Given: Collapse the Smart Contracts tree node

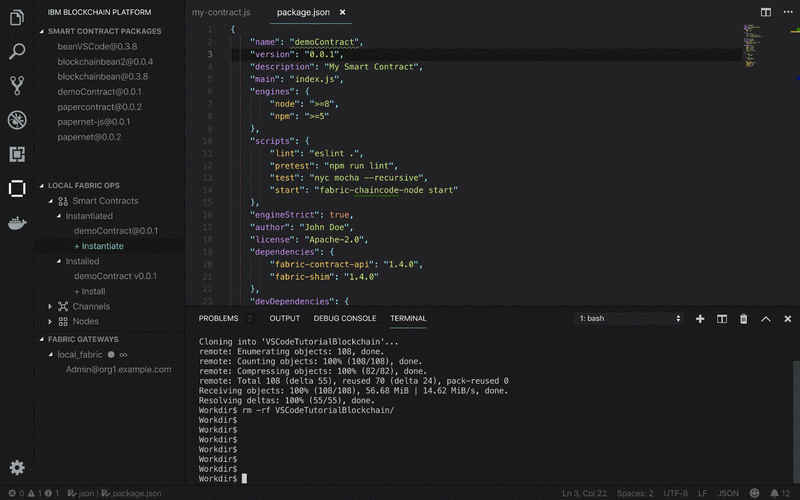Looking at the screenshot, I should click(x=49, y=201).
